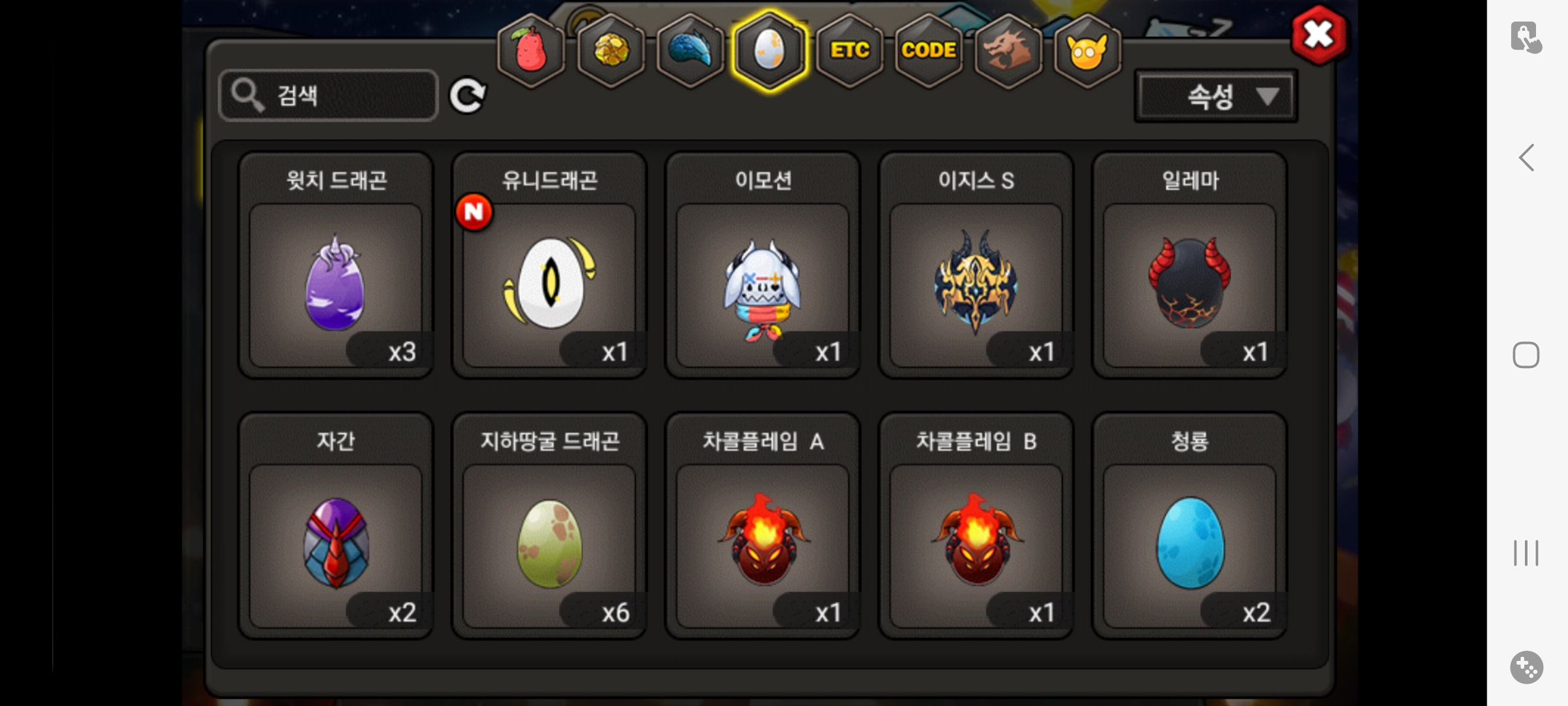Open the fruit food category tab
1568x706 pixels.
[x=531, y=50]
